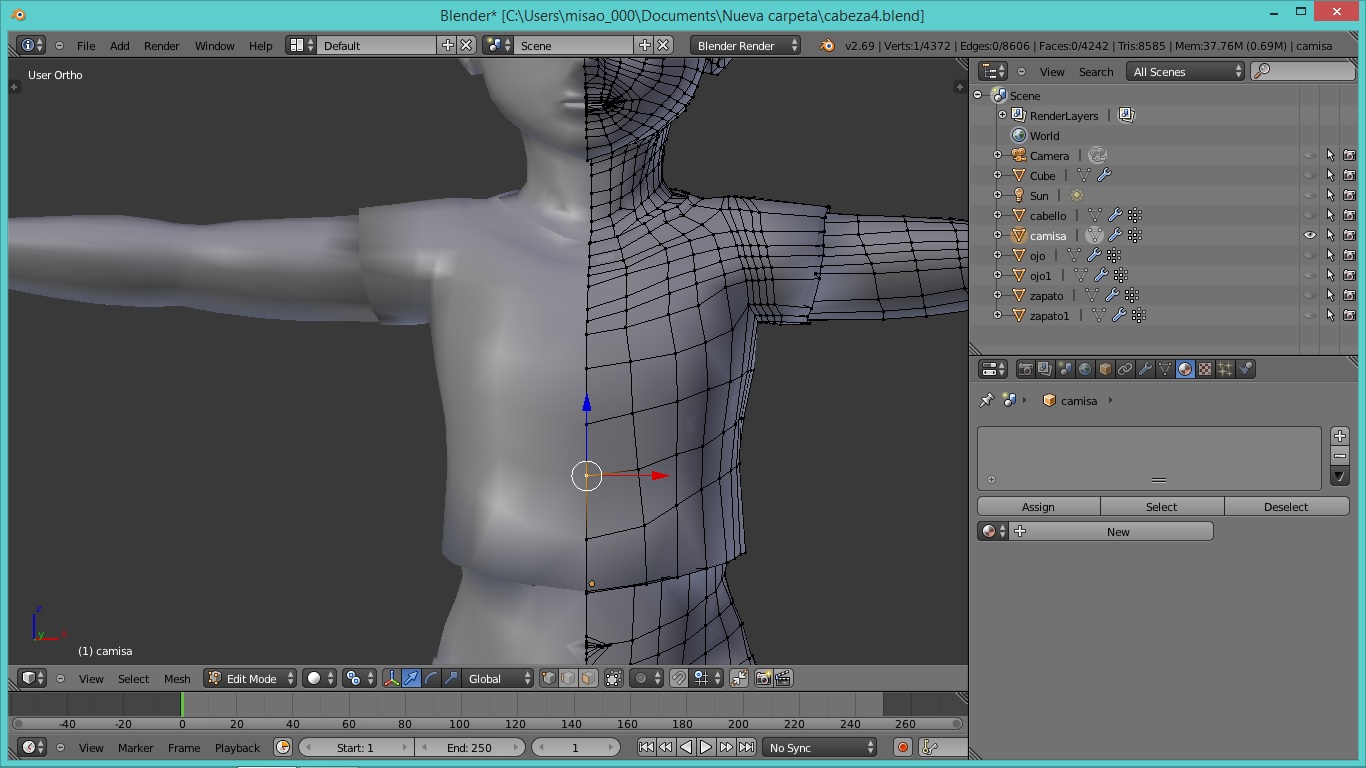Open the Texture properties tab
The width and height of the screenshot is (1366, 768).
1205,369
